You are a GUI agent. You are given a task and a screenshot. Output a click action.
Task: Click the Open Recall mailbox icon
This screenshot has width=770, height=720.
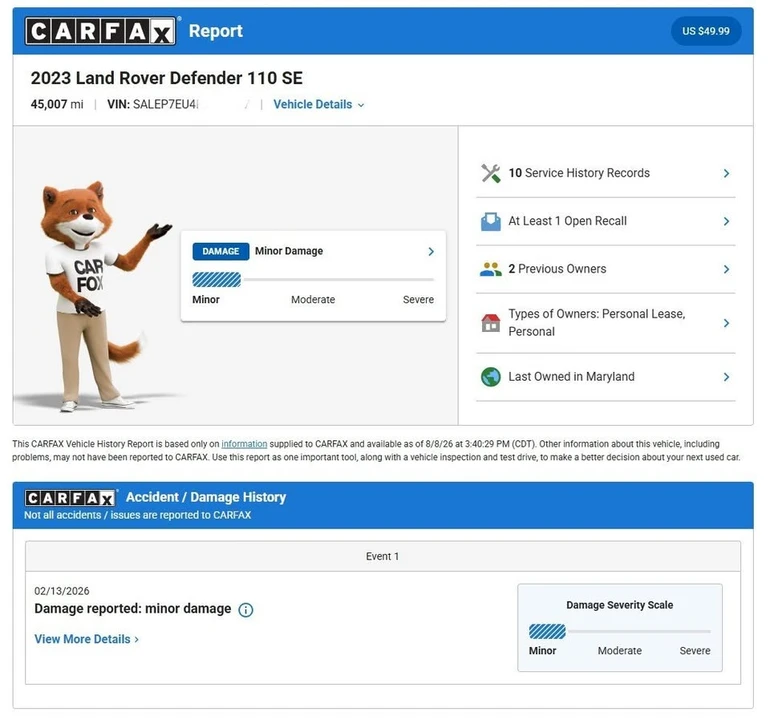tap(490, 222)
